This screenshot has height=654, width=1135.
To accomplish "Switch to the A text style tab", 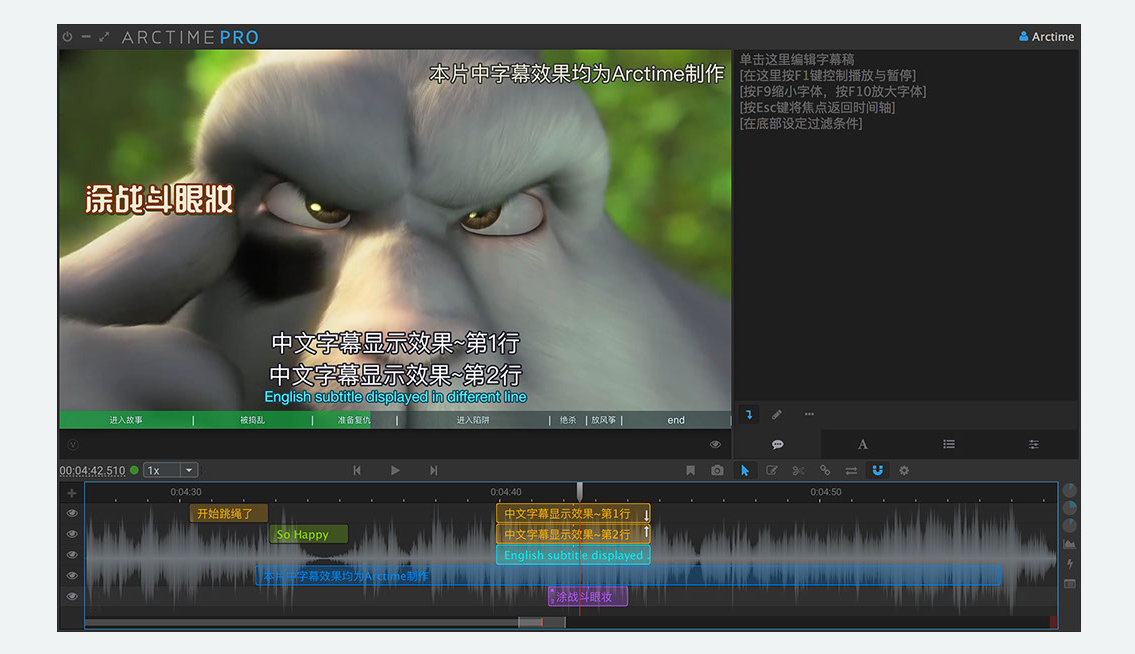I will click(x=862, y=444).
